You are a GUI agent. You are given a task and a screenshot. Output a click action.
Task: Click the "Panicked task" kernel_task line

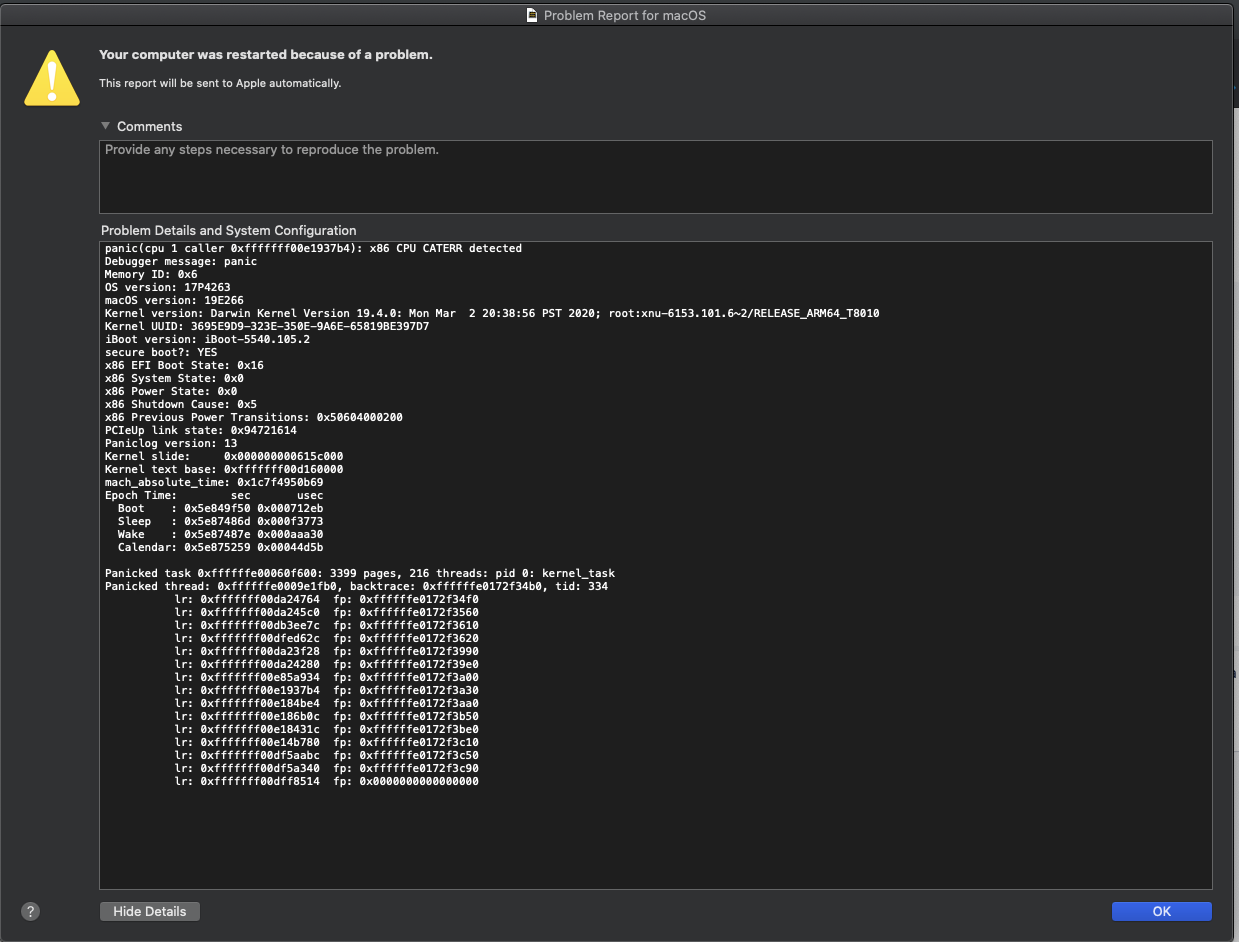pos(360,573)
